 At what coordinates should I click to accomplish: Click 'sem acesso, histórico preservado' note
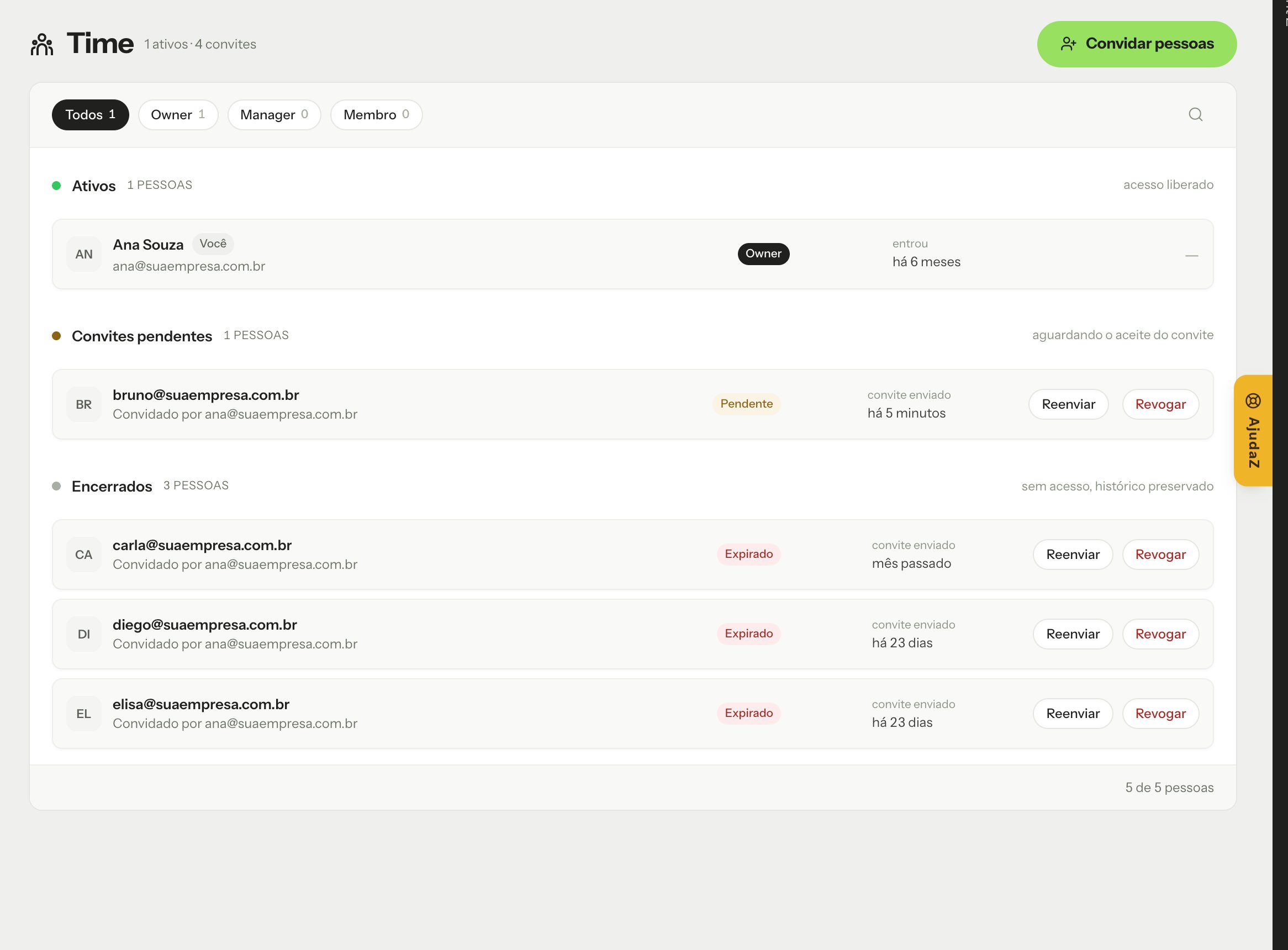pos(1117,487)
